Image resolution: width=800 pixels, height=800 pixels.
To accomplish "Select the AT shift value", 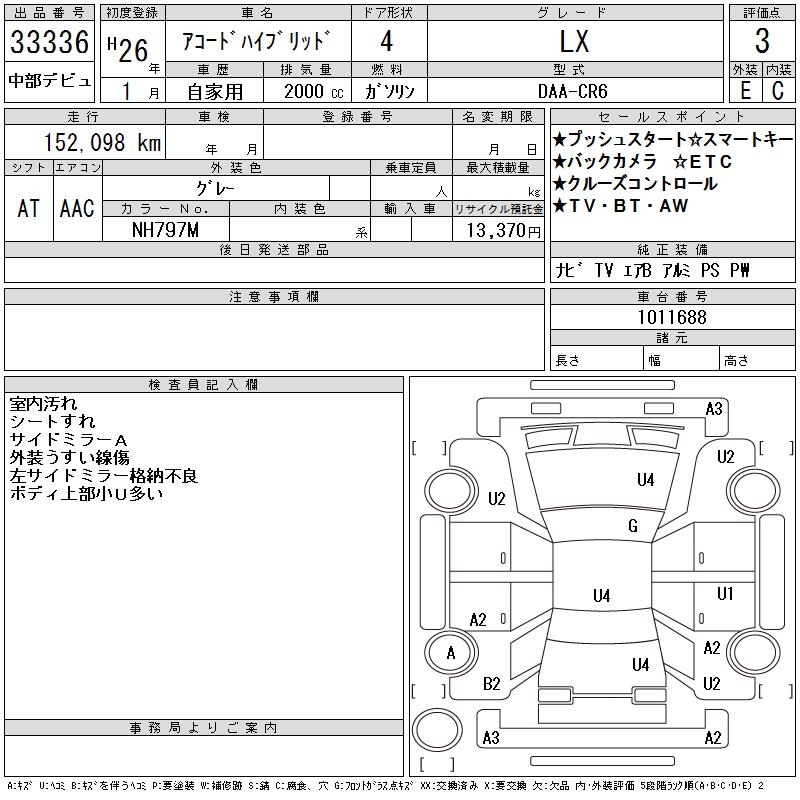I will (28, 208).
